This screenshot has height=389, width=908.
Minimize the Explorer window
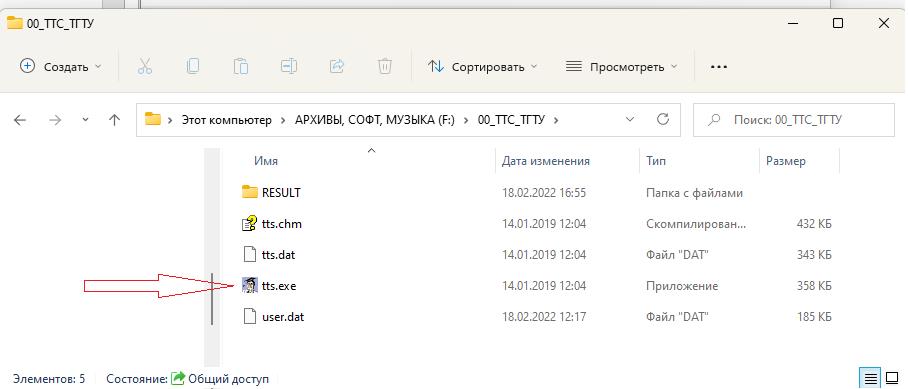[x=792, y=23]
